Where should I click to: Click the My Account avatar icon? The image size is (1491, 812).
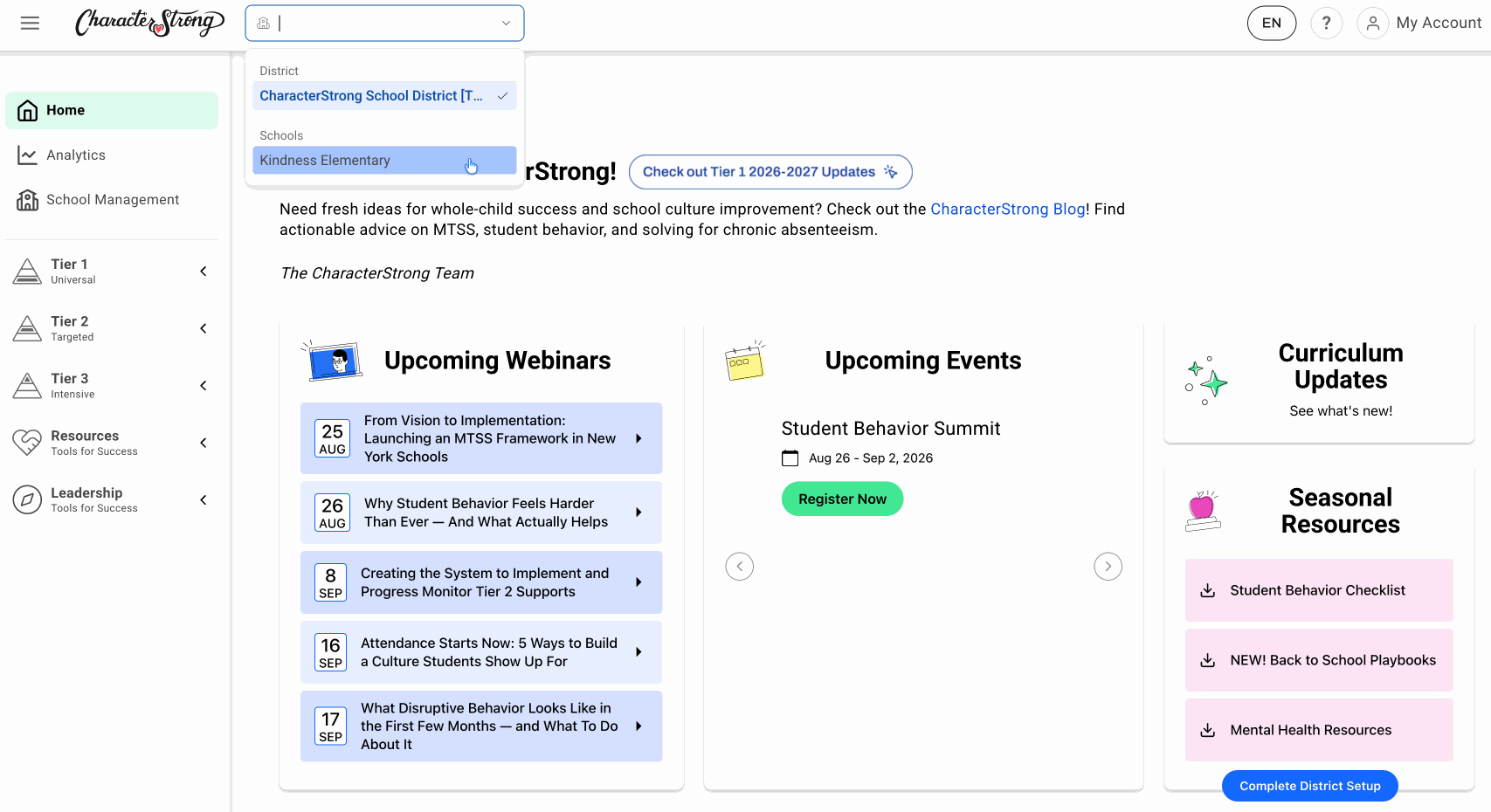coord(1372,24)
